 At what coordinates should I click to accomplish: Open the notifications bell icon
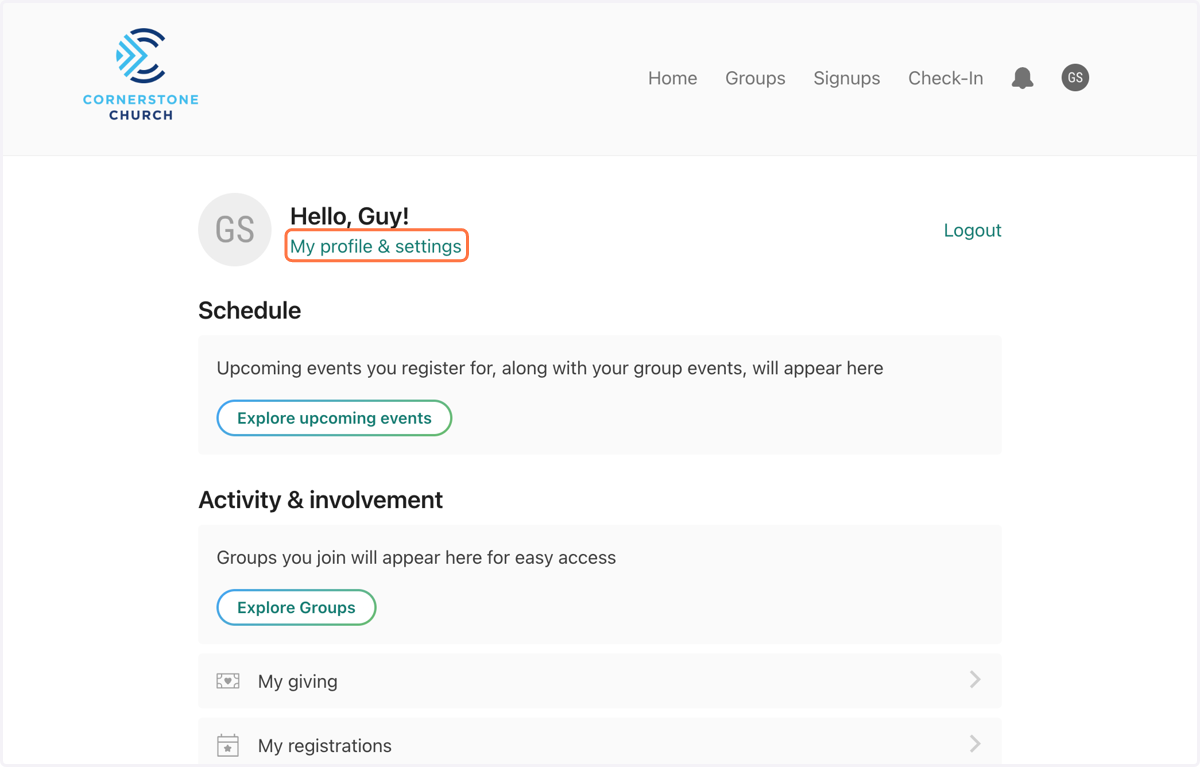(x=1022, y=78)
